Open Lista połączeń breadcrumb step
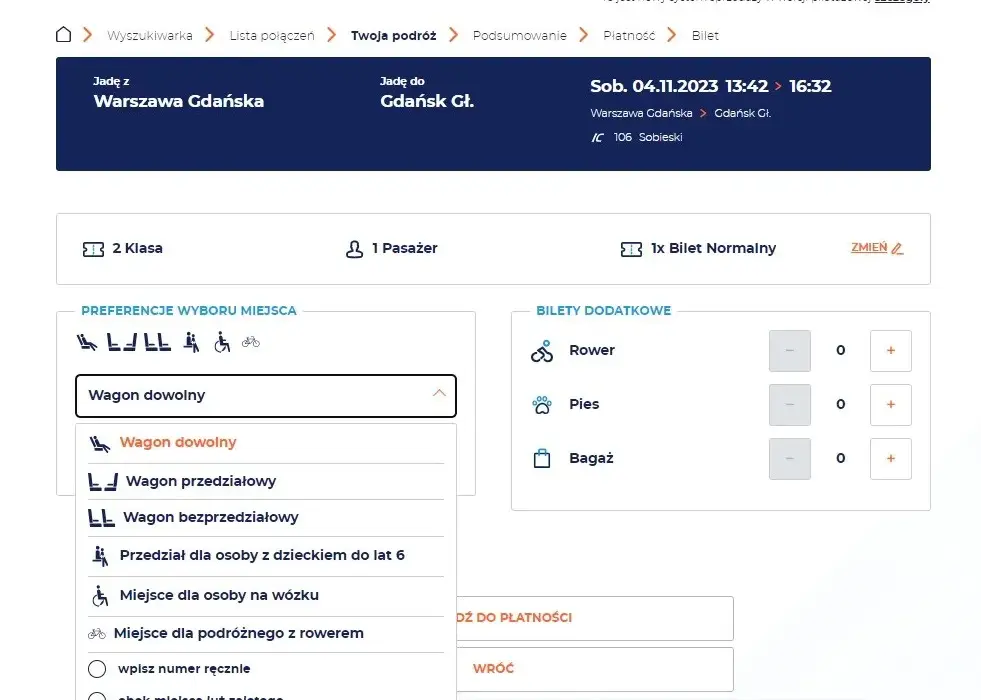Image resolution: width=981 pixels, height=700 pixels. point(272,36)
